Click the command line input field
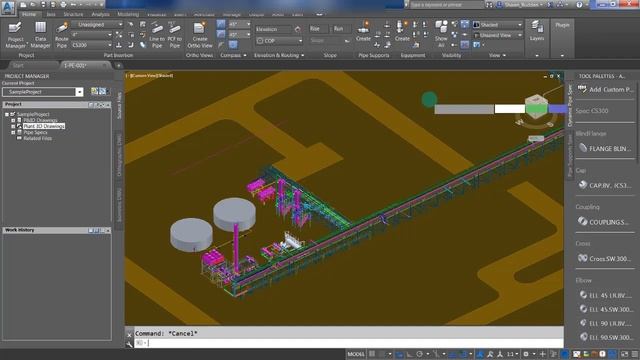 349,343
